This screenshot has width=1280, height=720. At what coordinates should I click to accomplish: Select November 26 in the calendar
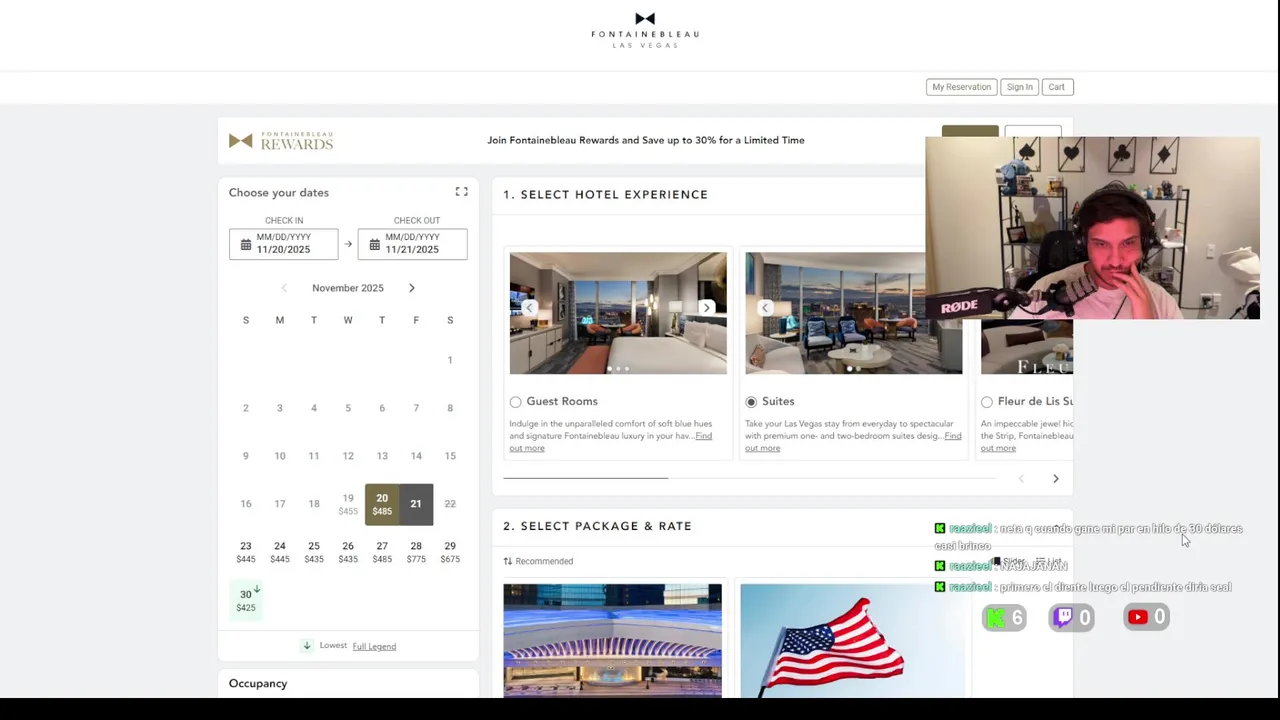click(348, 552)
